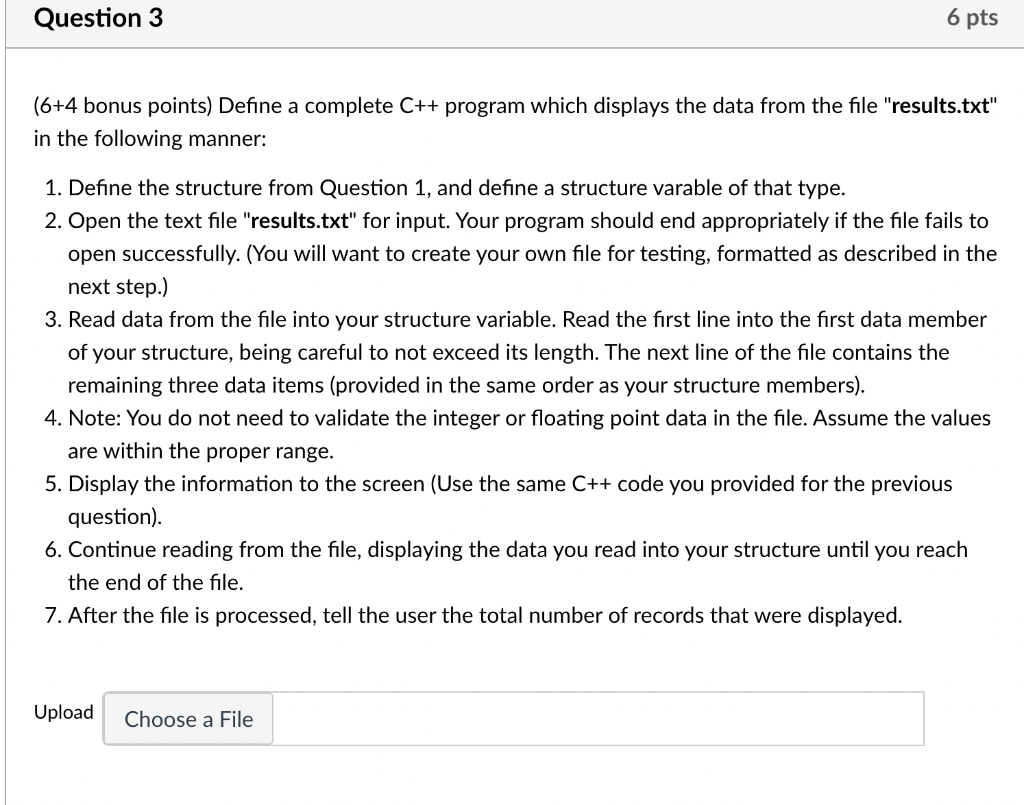The height and width of the screenshot is (805, 1024).
Task: Select the Question 3 header
Action: coord(96,18)
